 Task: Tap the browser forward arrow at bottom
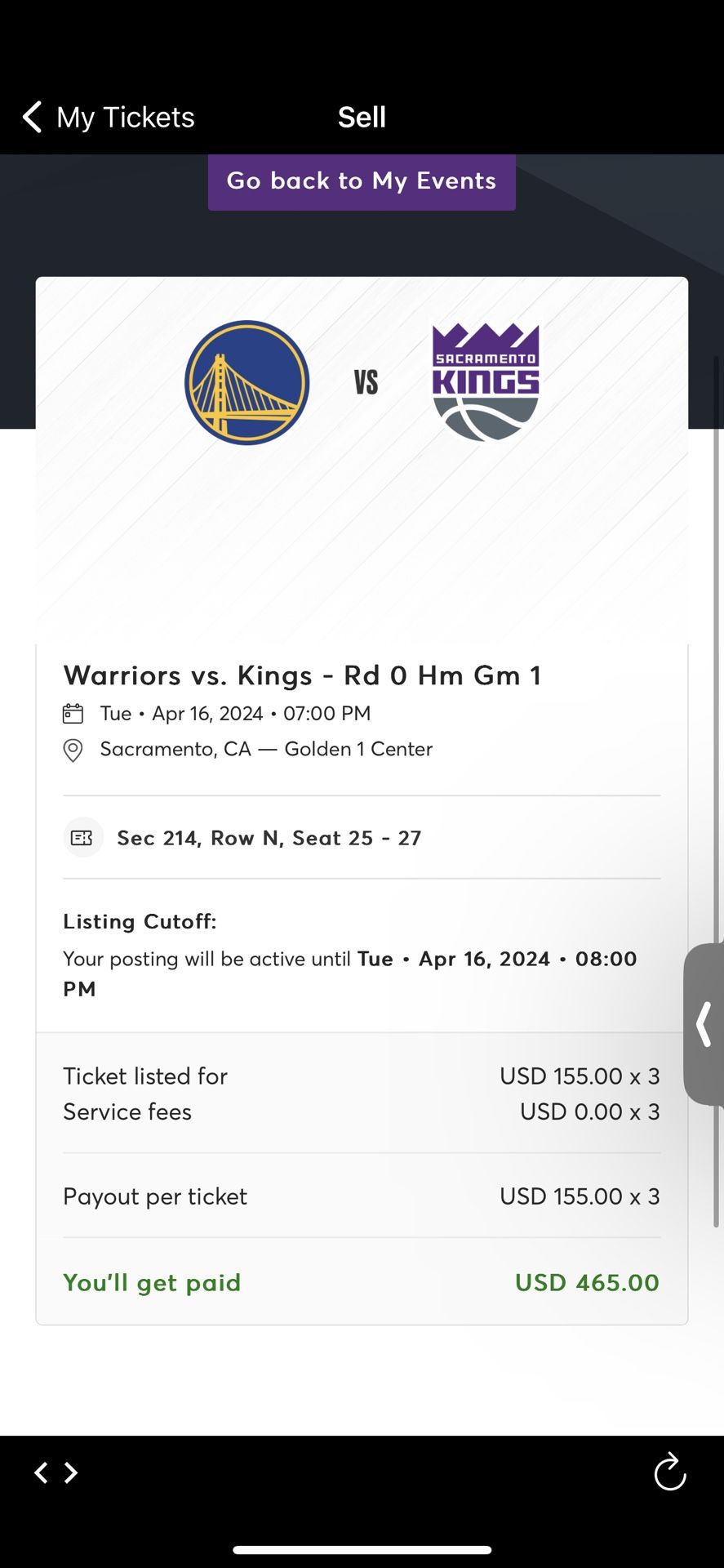point(72,1472)
